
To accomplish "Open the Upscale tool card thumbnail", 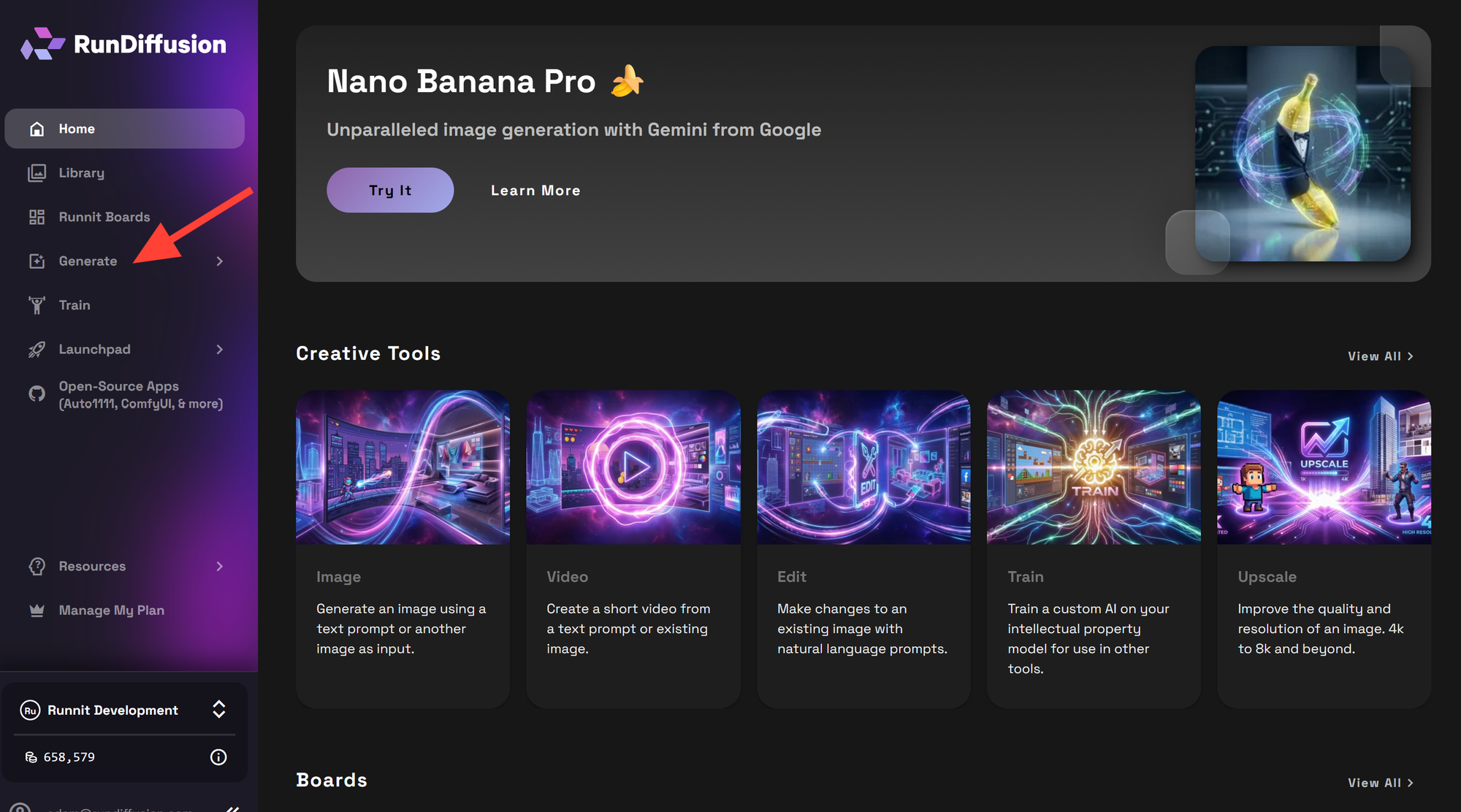I will tap(1324, 467).
